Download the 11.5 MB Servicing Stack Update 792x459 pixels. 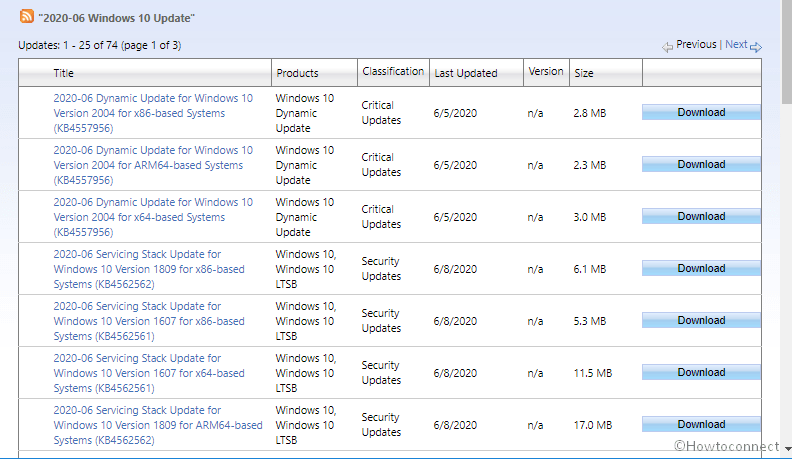(x=701, y=372)
